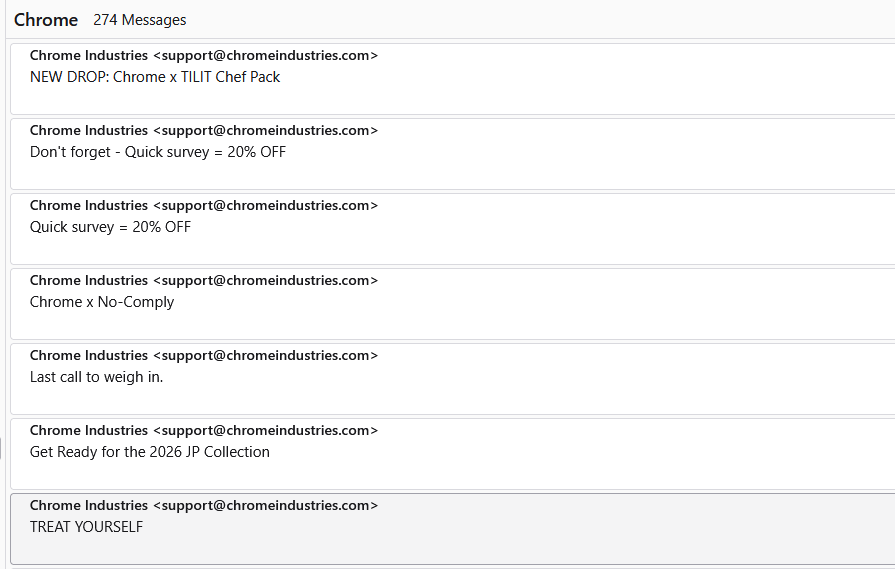Click sender line above 'Last call to weigh in.'
Image resolution: width=895 pixels, height=569 pixels.
pyautogui.click(x=204, y=355)
